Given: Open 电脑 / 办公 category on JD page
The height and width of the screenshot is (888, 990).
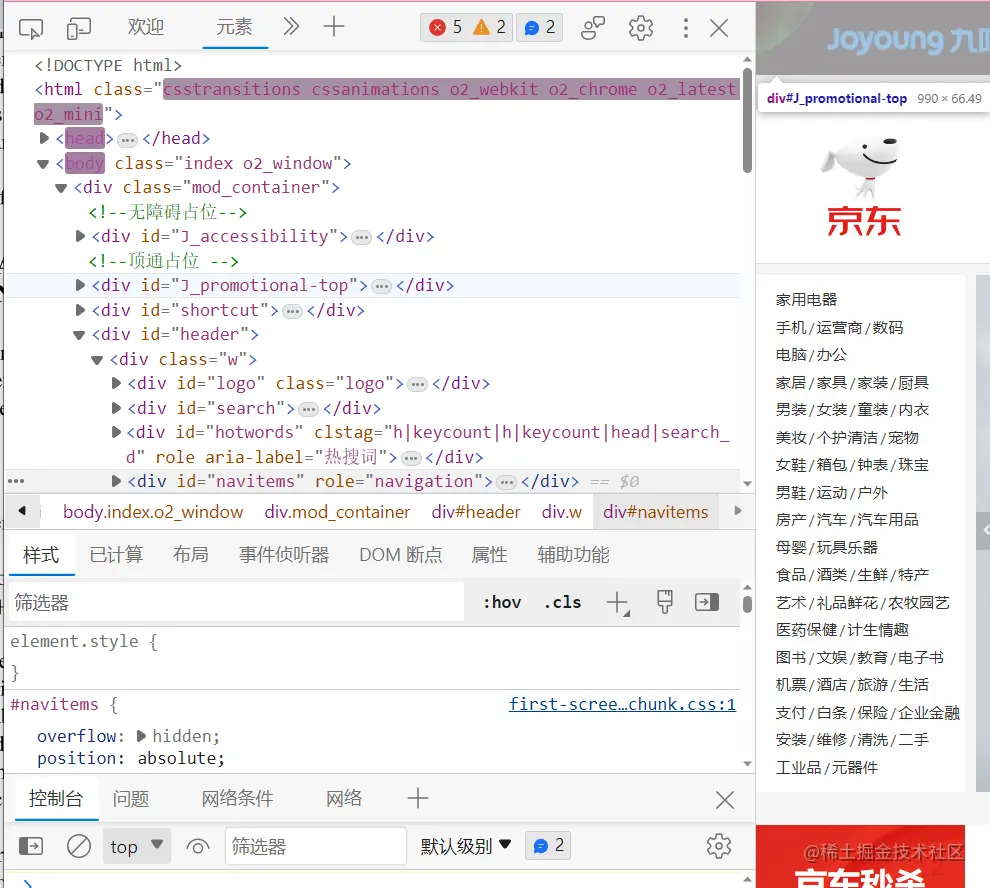Looking at the screenshot, I should (x=811, y=355).
